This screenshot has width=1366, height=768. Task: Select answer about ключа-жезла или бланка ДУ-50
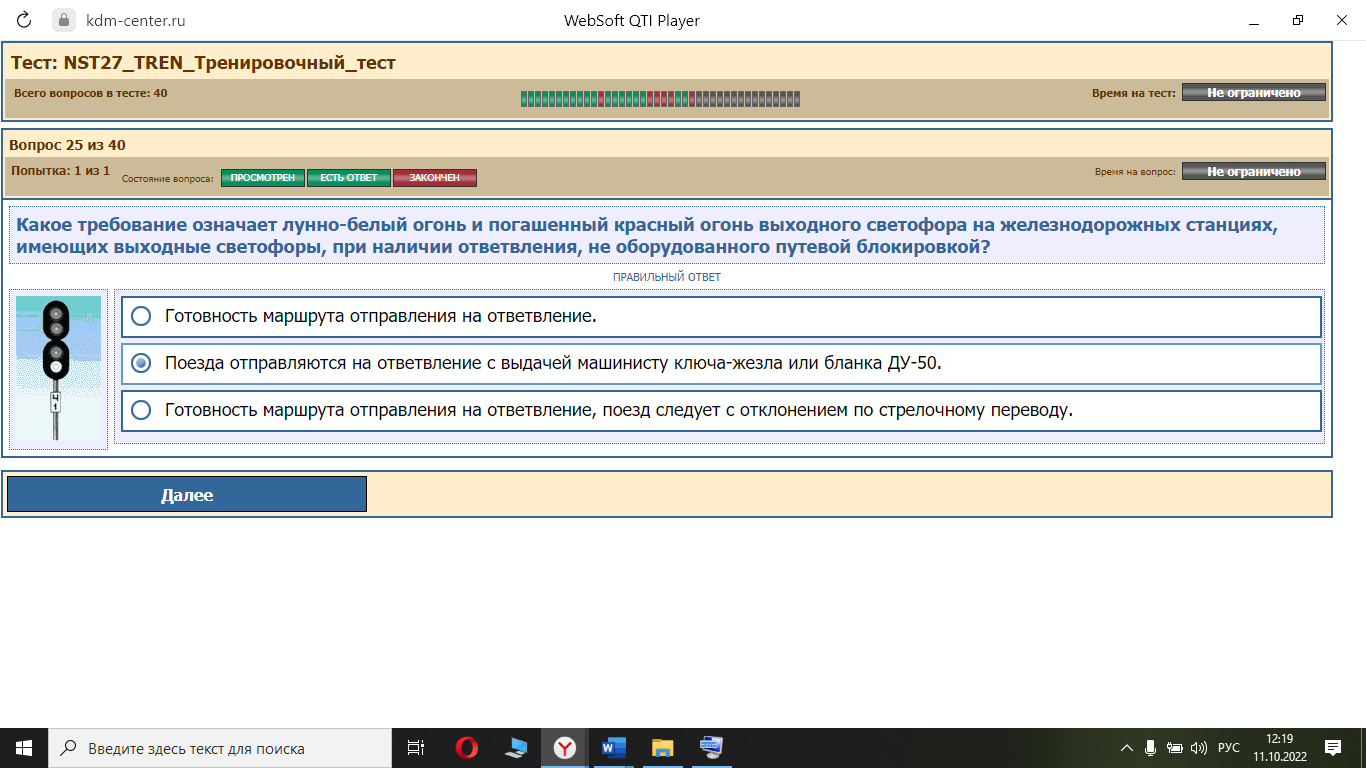coord(721,363)
